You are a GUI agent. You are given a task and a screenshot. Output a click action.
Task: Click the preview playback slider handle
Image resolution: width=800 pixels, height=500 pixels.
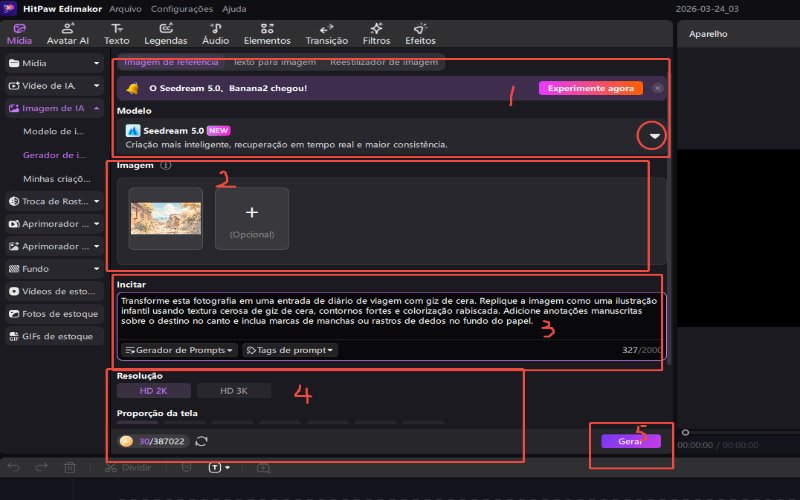click(685, 432)
